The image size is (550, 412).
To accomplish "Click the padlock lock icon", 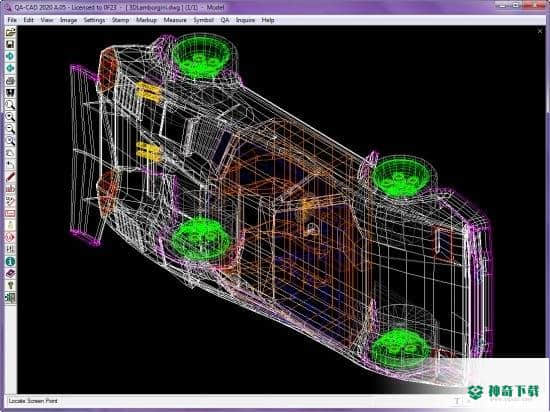I will pos(11,225).
